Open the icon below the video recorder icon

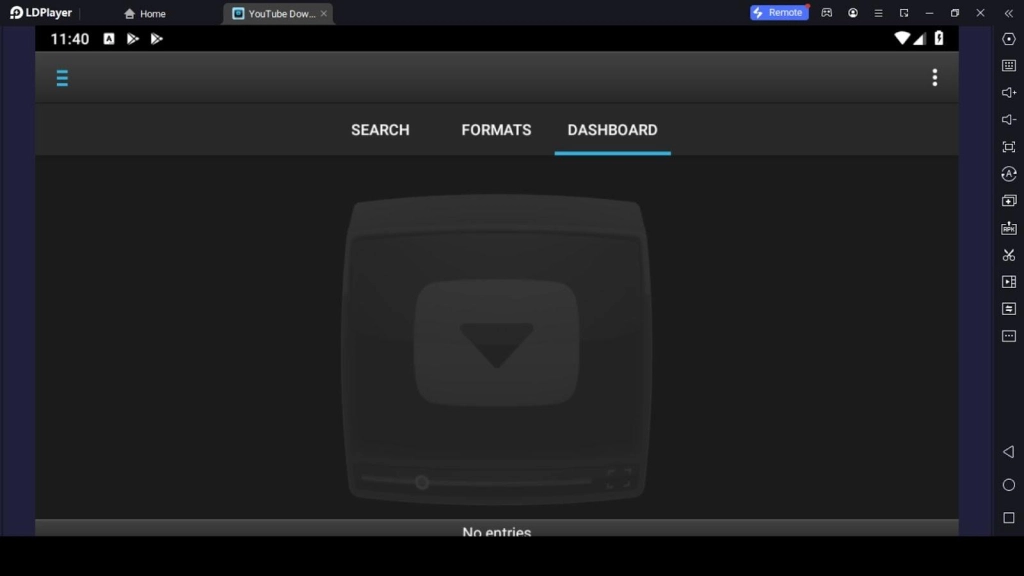coord(1009,309)
